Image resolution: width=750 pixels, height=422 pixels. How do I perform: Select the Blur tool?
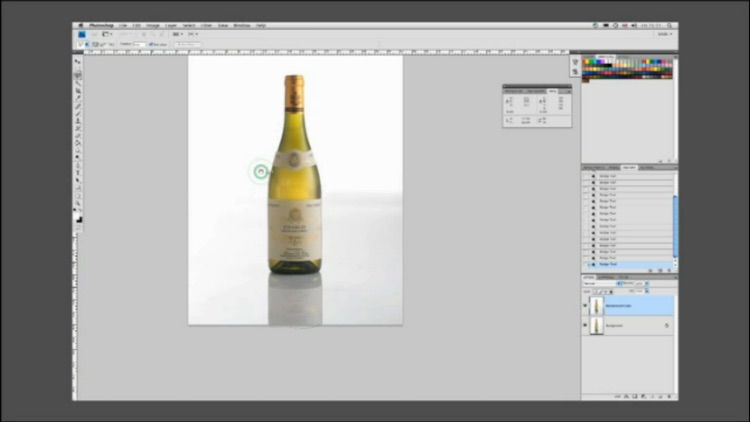tap(78, 150)
